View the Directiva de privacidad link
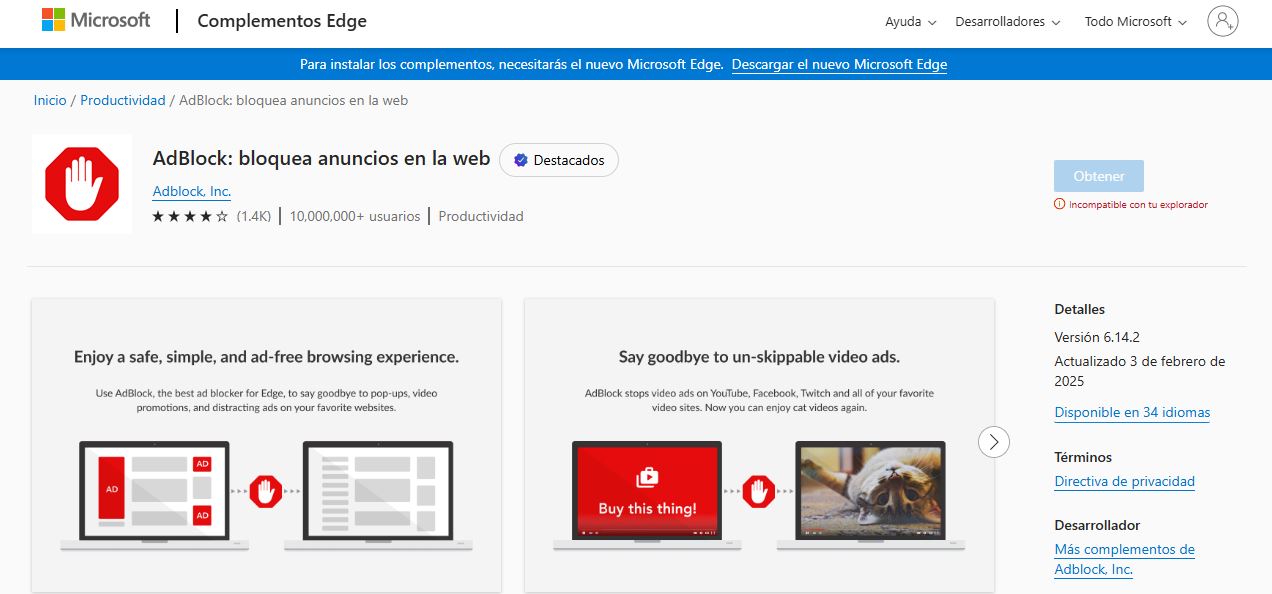Screen dimensions: 1272x594 click(x=1124, y=481)
